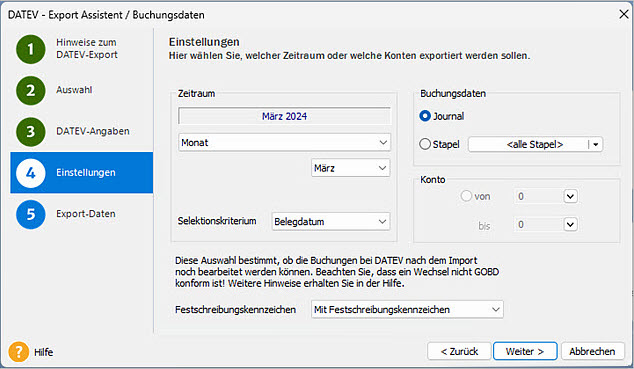Click the Hilfe link text

point(44,352)
